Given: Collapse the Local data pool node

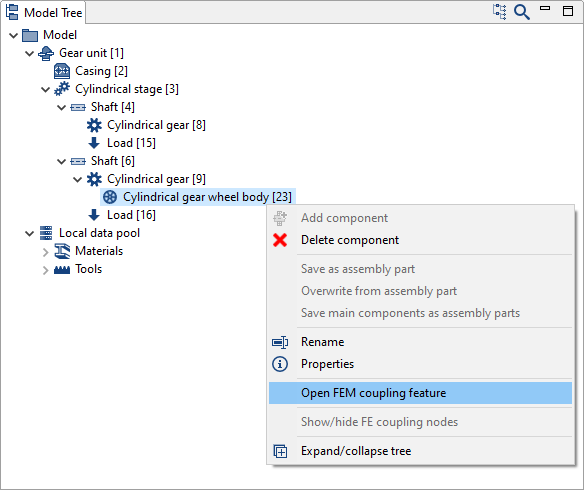Looking at the screenshot, I should pos(30,234).
